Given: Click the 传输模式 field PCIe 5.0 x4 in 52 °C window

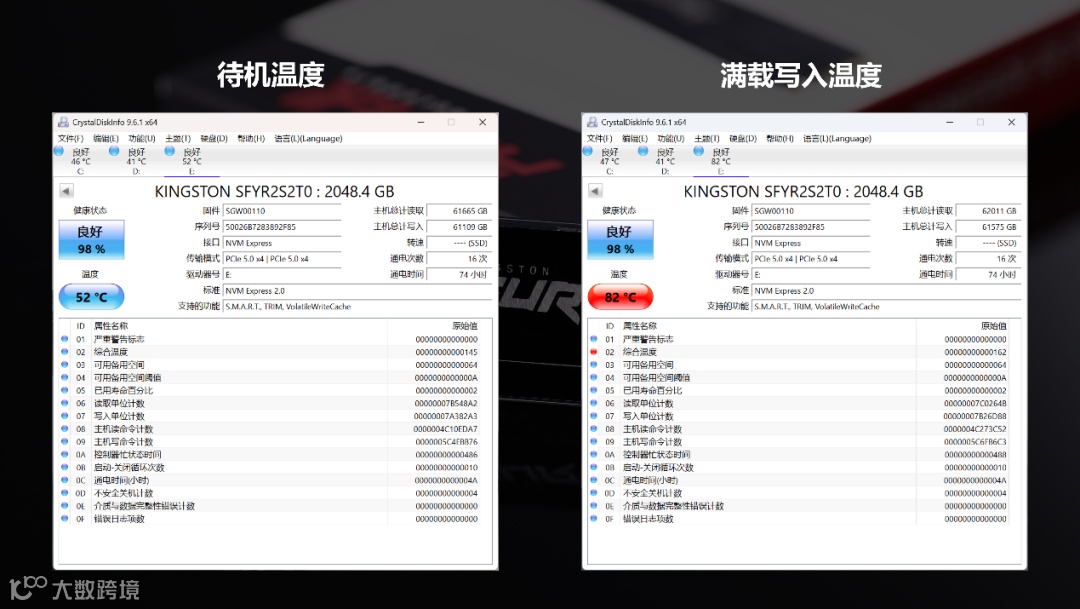Looking at the screenshot, I should coord(282,259).
